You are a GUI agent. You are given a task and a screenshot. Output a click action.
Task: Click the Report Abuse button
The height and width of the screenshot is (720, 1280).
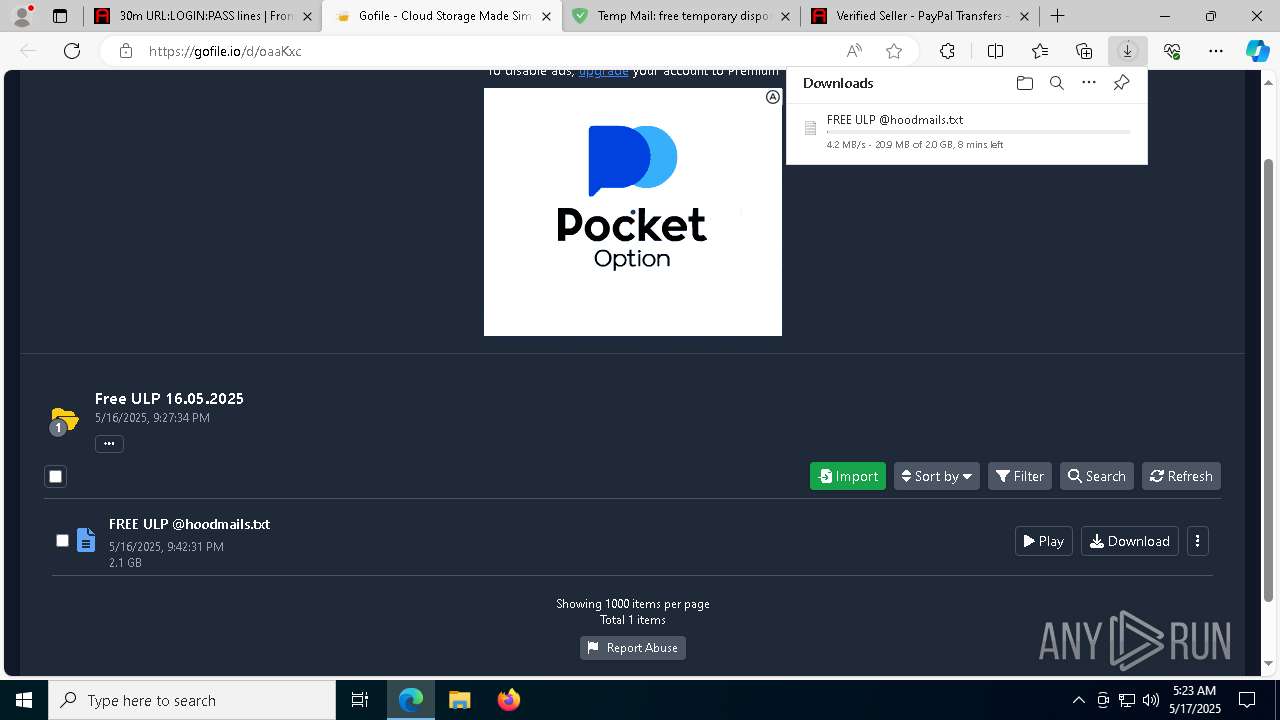[633, 648]
